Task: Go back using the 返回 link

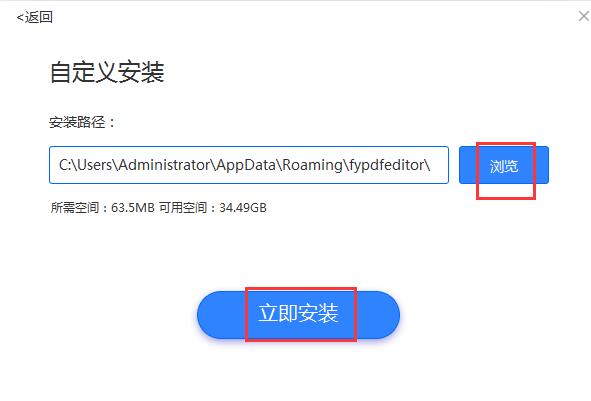Action: pyautogui.click(x=35, y=17)
